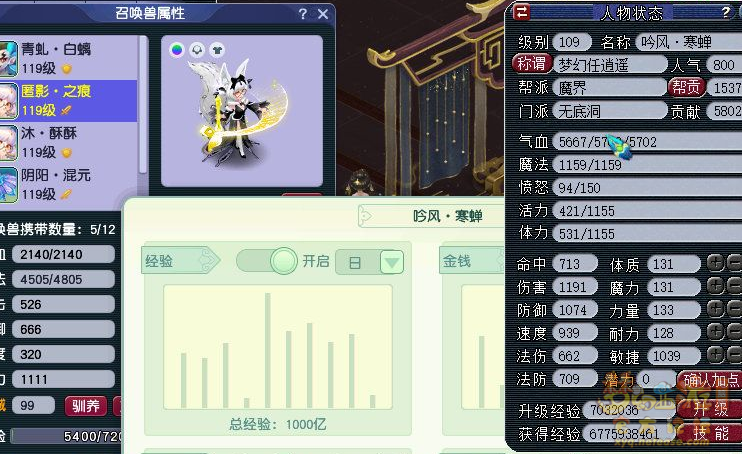The image size is (742, 454).
Task: Increase 敏捷 with plus button
Action: coord(715,355)
